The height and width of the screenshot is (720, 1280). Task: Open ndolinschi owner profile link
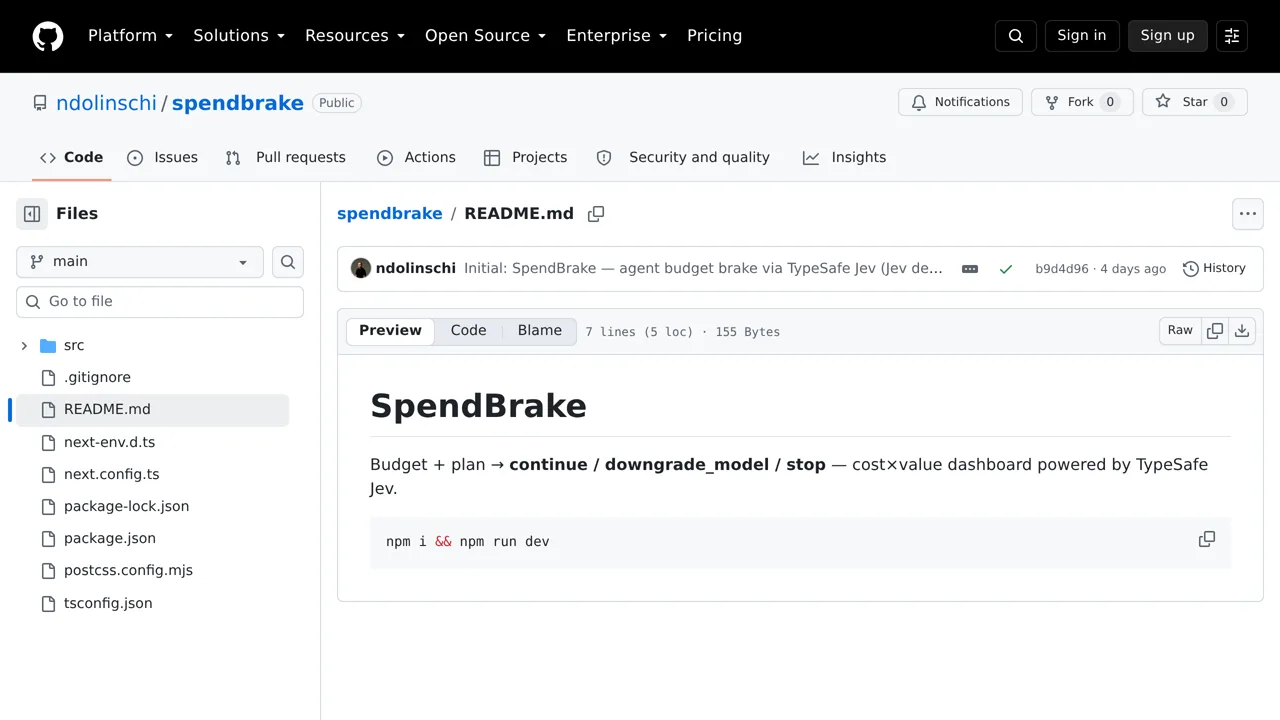(106, 103)
